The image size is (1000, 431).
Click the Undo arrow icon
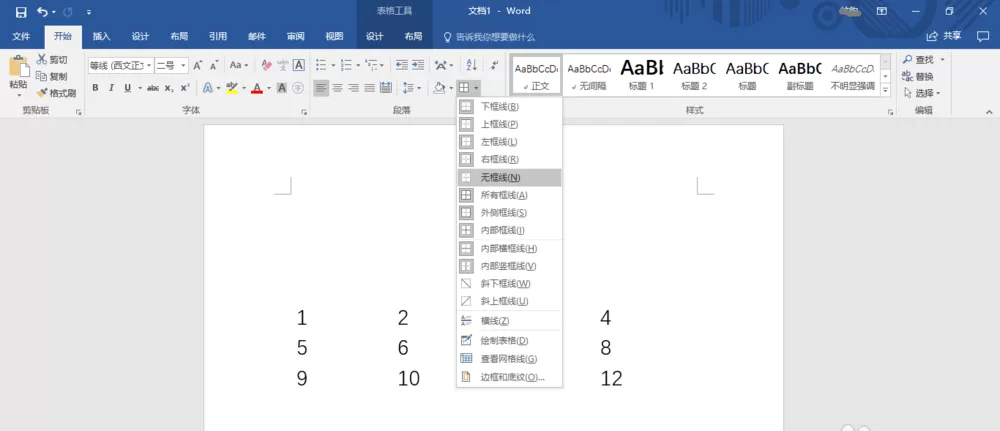pyautogui.click(x=43, y=11)
